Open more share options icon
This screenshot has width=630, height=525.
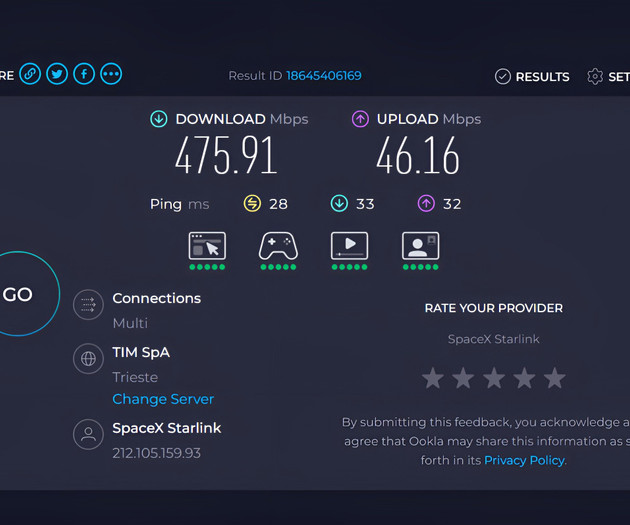[x=111, y=74]
